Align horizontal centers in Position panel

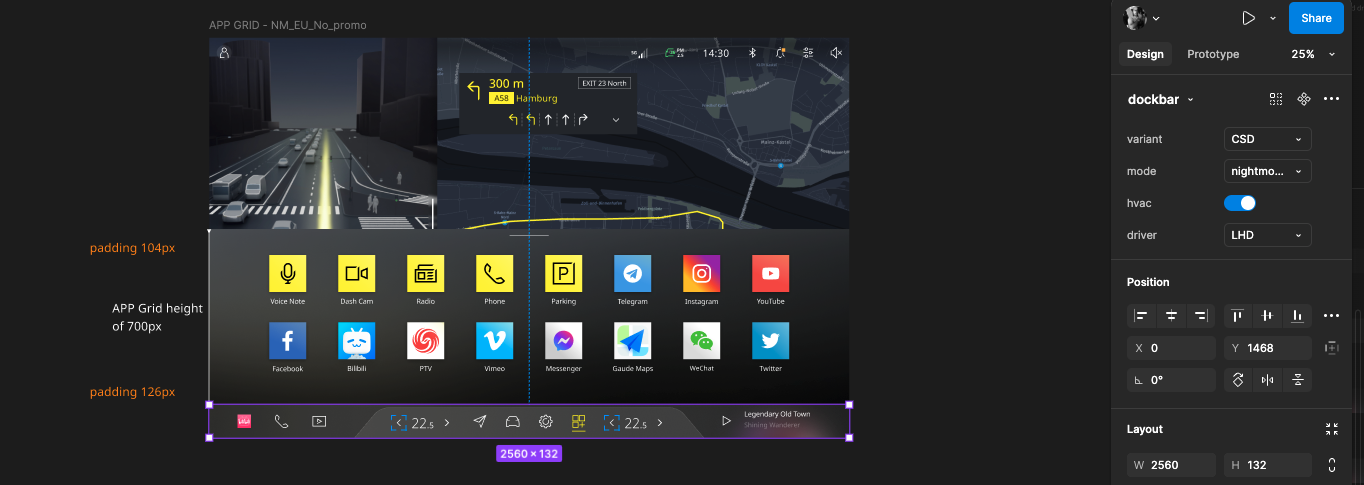pos(1171,316)
